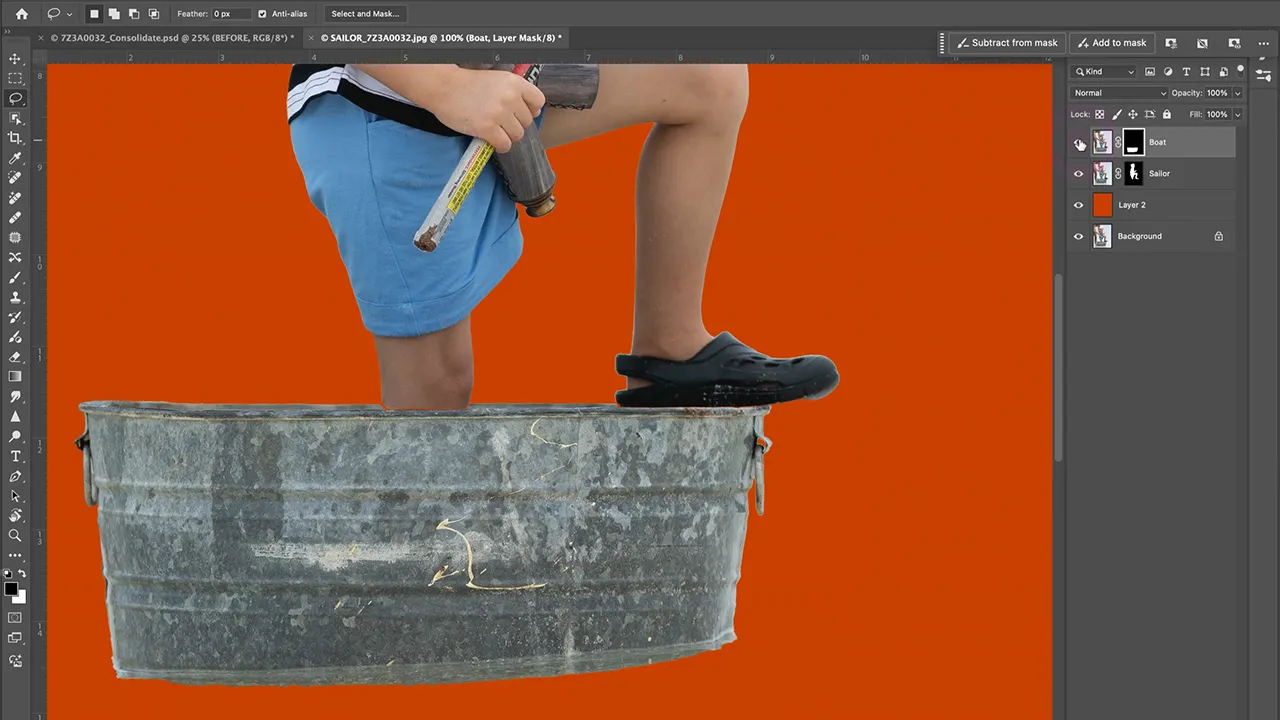Image resolution: width=1280 pixels, height=720 pixels.
Task: Choose Subtract from selection mode
Action: point(134,14)
